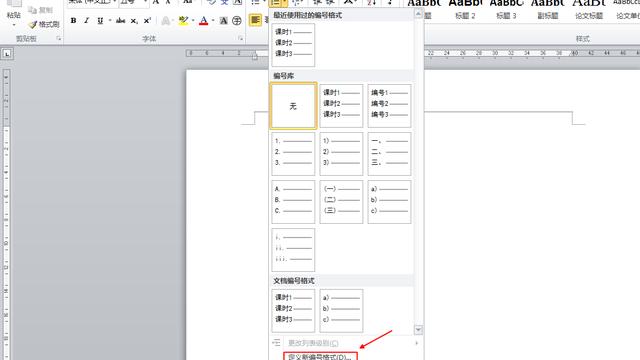Open the font name combo box
Screen dimensions: 640x360
(93, 4)
